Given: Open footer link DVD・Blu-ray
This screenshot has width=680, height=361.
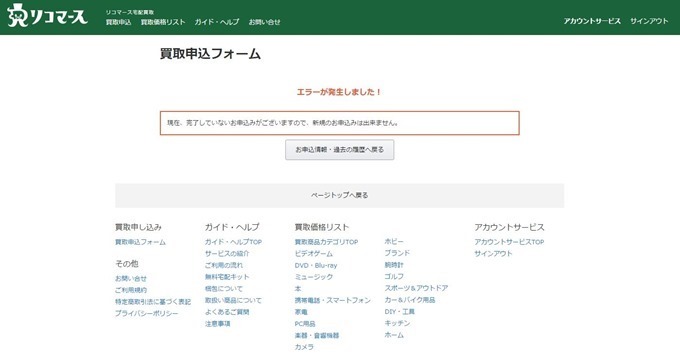Looking at the screenshot, I should (x=316, y=265).
